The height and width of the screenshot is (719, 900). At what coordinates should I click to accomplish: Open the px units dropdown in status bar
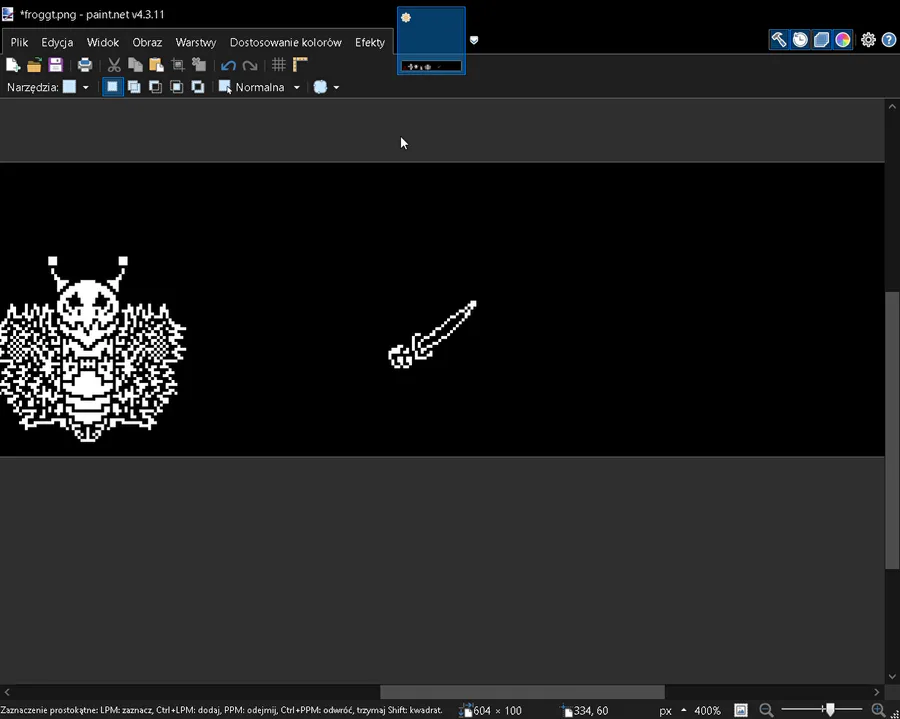(x=672, y=711)
